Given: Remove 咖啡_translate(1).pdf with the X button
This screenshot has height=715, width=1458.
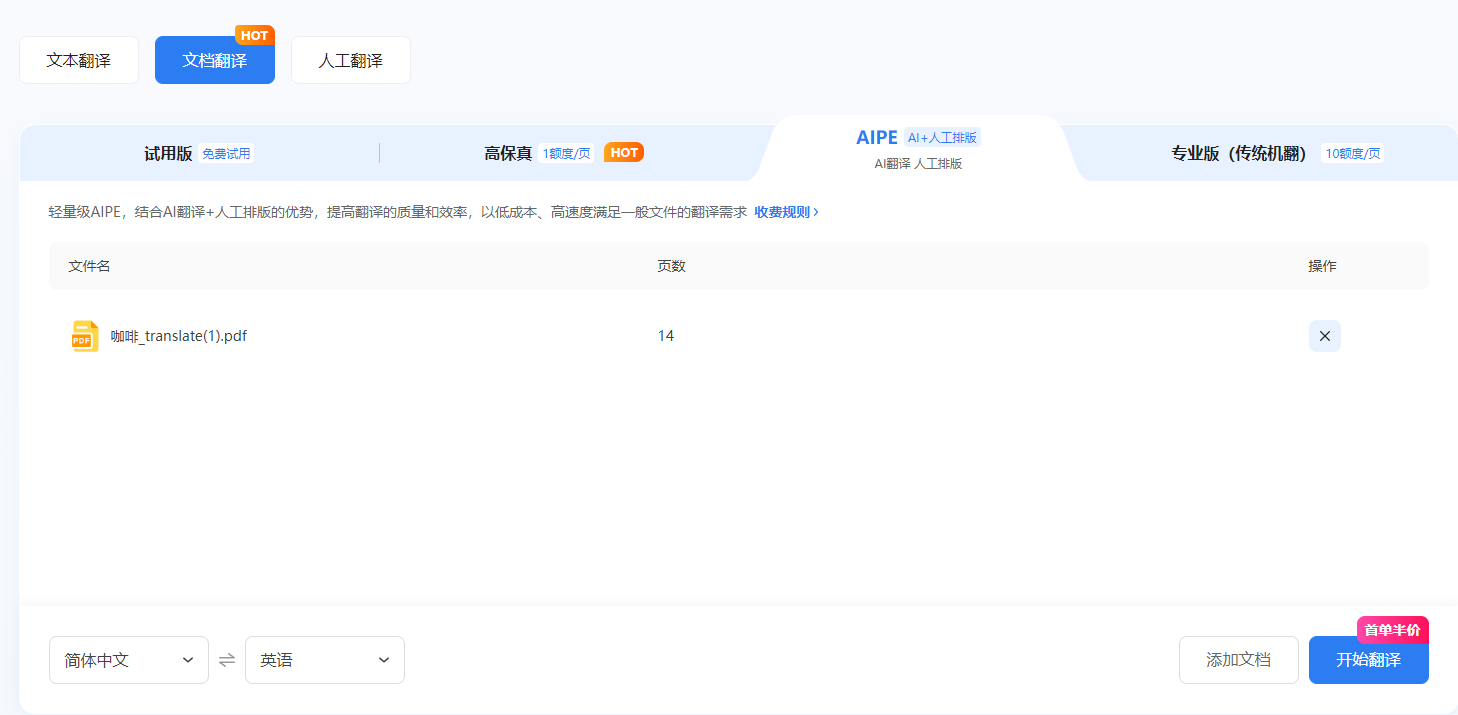Looking at the screenshot, I should tap(1325, 336).
